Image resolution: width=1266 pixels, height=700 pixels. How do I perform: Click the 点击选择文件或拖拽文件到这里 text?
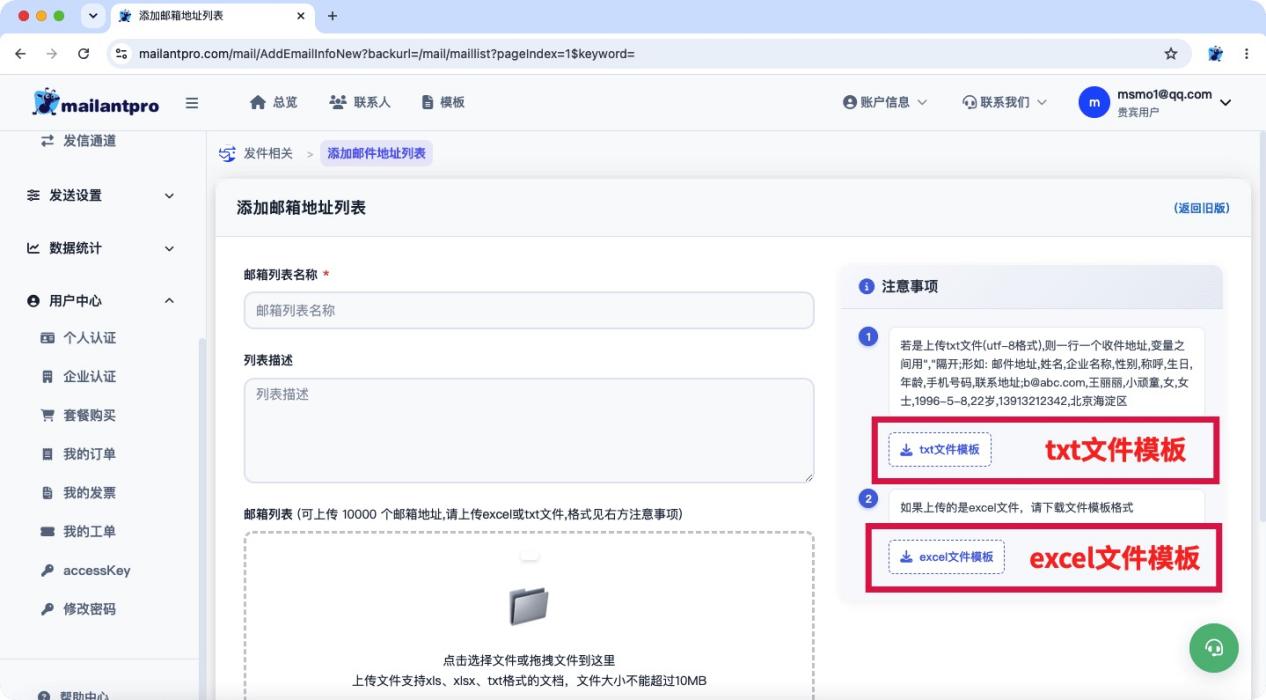pos(529,660)
